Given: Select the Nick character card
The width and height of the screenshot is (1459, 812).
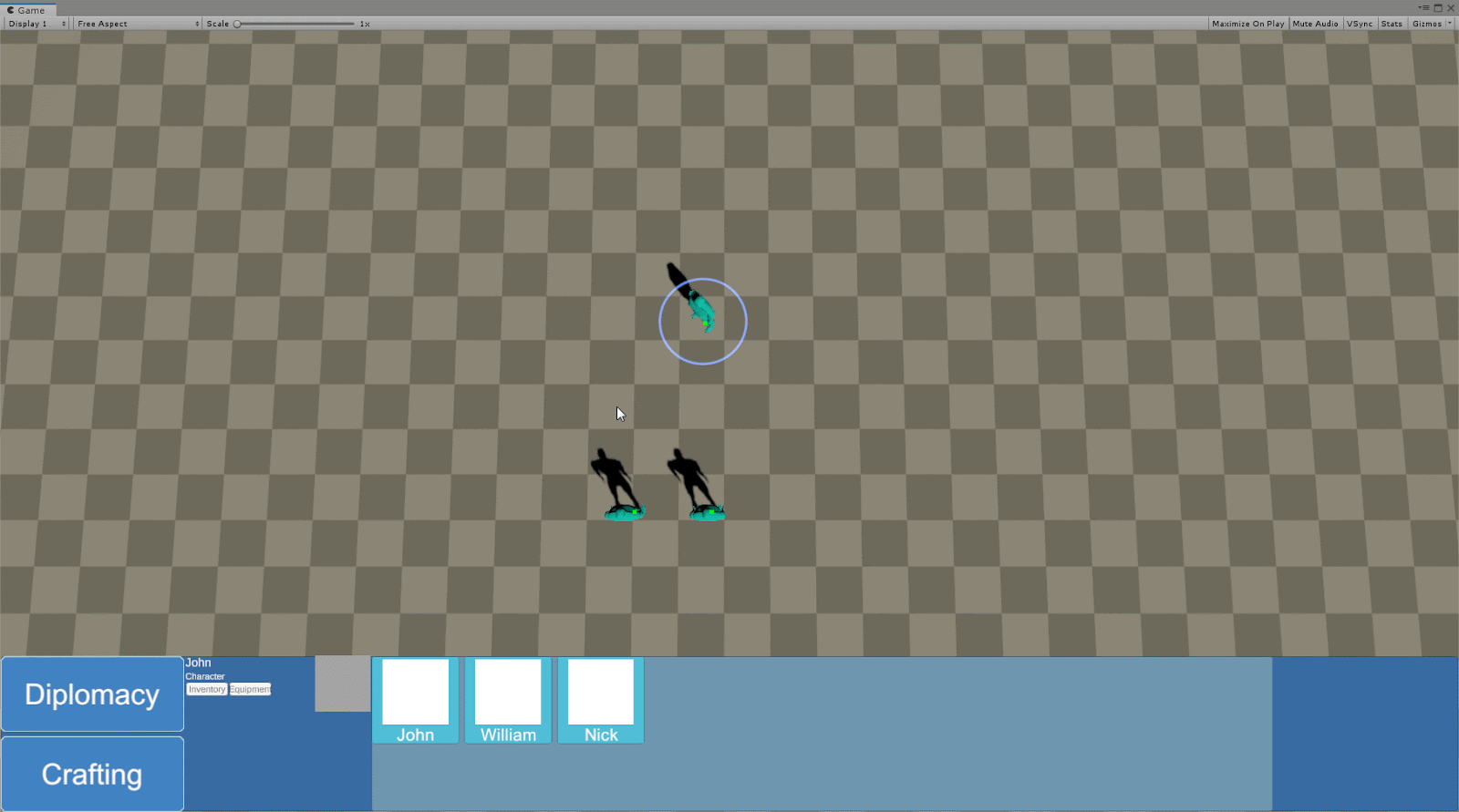Looking at the screenshot, I should (x=601, y=700).
